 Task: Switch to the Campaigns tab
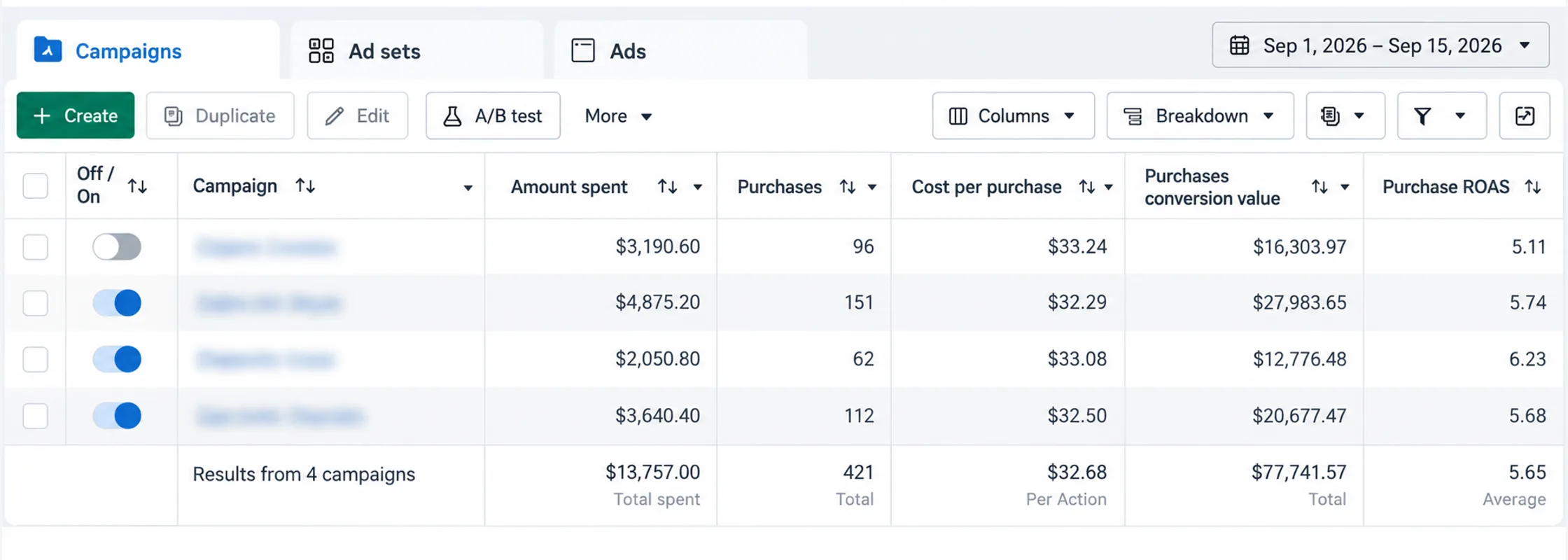point(148,50)
